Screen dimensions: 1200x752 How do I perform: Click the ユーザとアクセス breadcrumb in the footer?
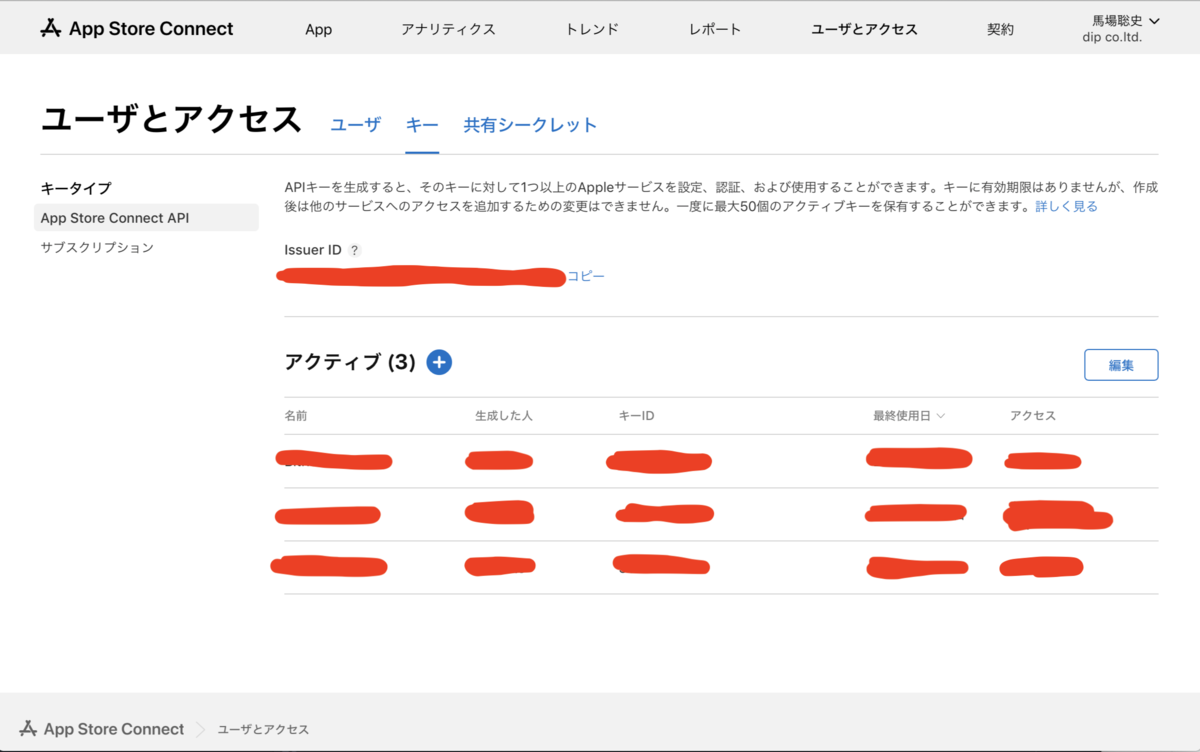point(263,730)
